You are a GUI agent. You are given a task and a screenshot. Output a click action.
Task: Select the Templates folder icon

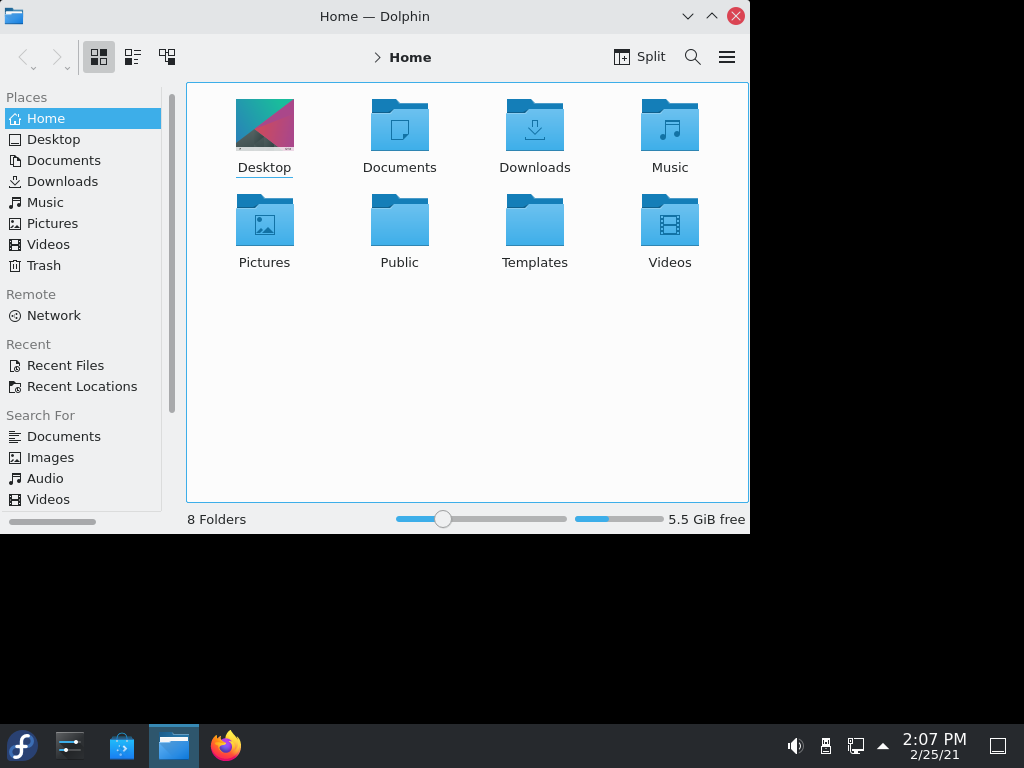[535, 219]
